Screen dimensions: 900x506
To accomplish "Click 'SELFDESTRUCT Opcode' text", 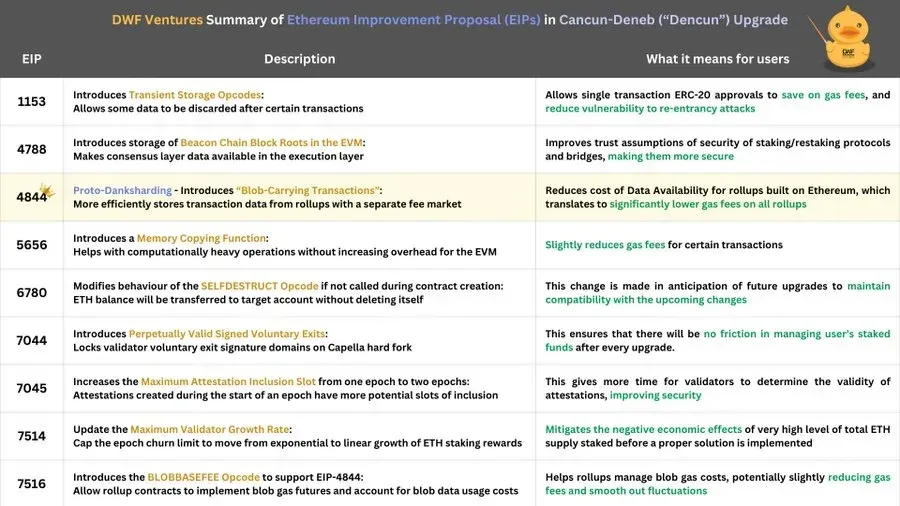I will click(x=259, y=286).
